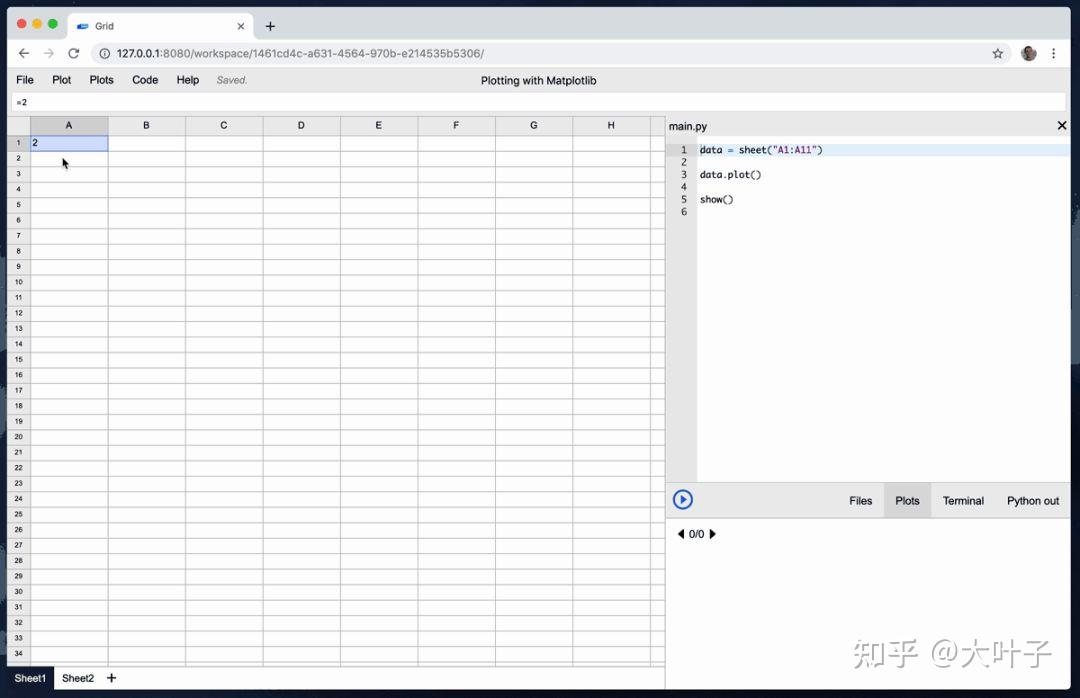Open the File menu
The height and width of the screenshot is (698, 1080).
[x=24, y=80]
